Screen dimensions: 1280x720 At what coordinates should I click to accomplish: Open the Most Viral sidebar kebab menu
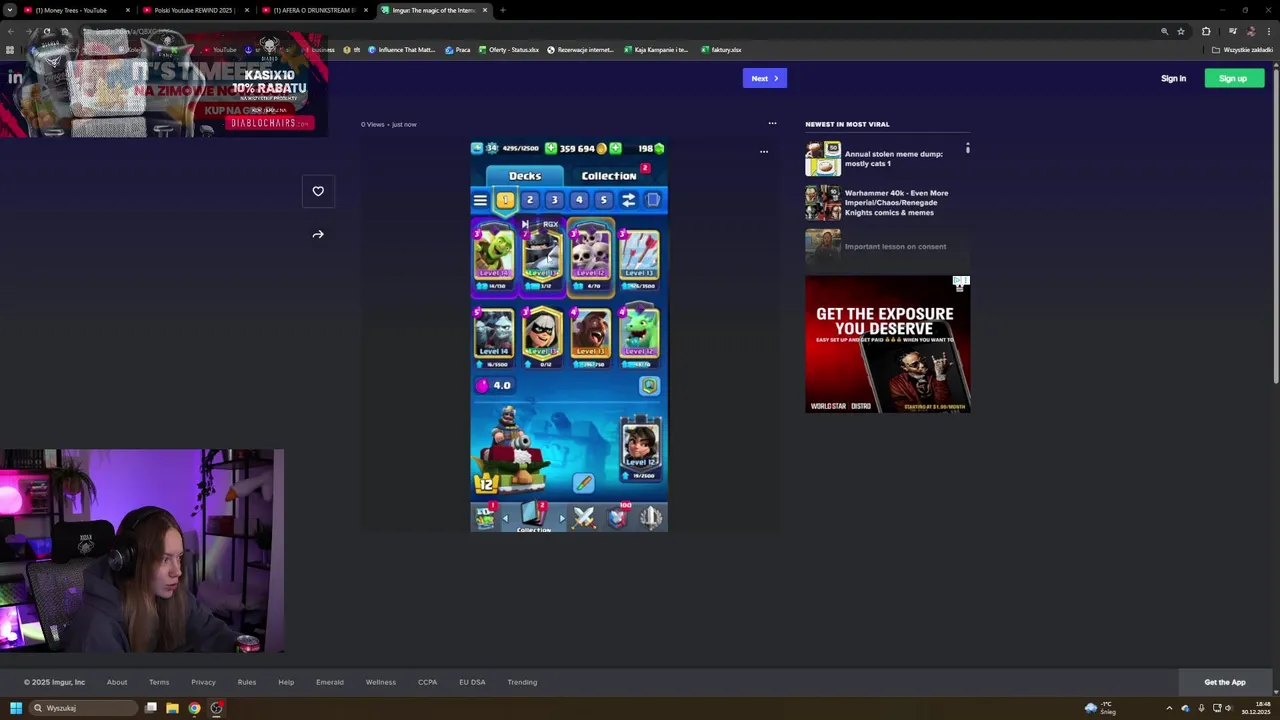[x=967, y=148]
